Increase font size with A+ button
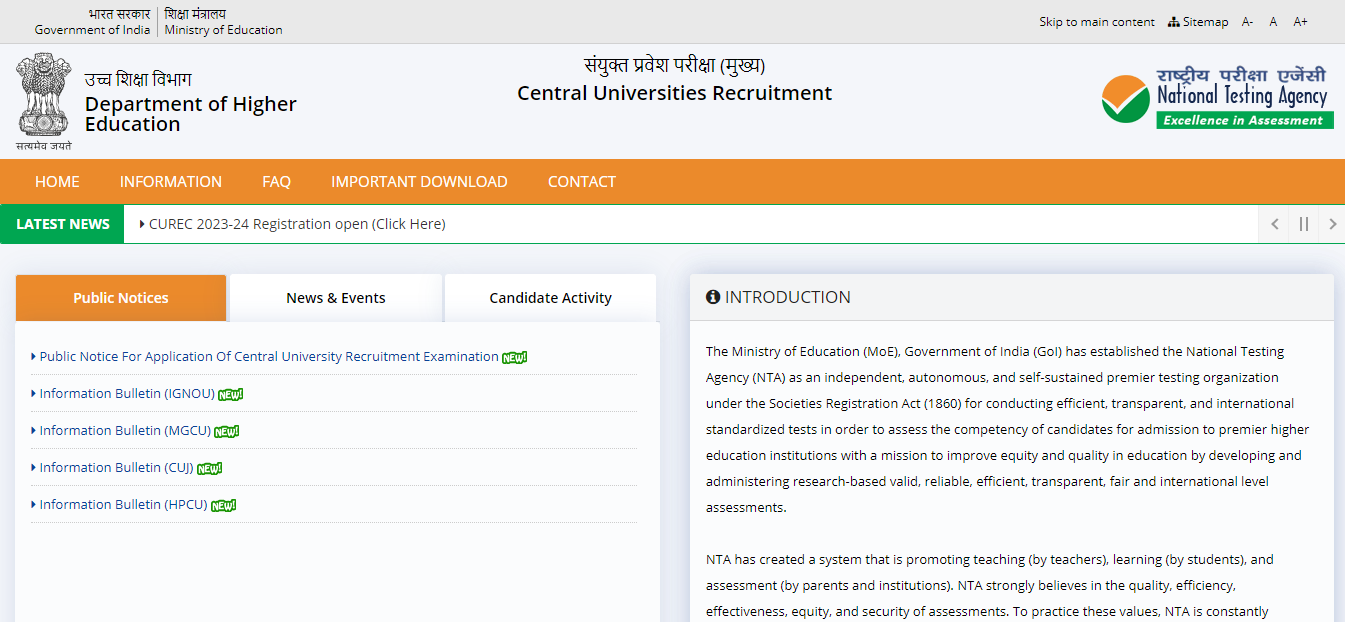 click(x=1300, y=22)
